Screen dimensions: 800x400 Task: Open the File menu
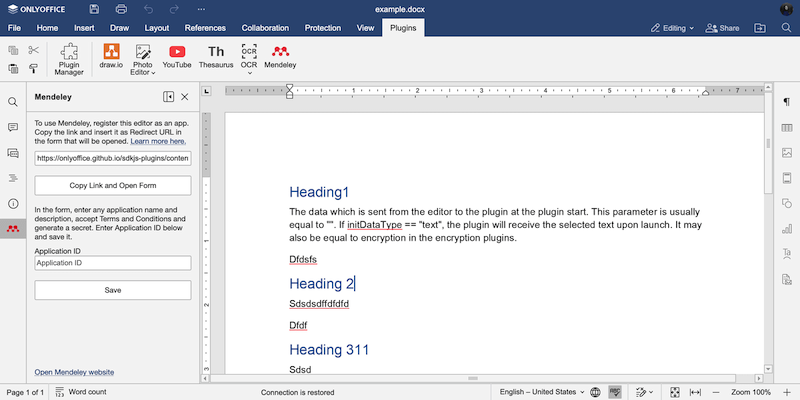pyautogui.click(x=15, y=28)
